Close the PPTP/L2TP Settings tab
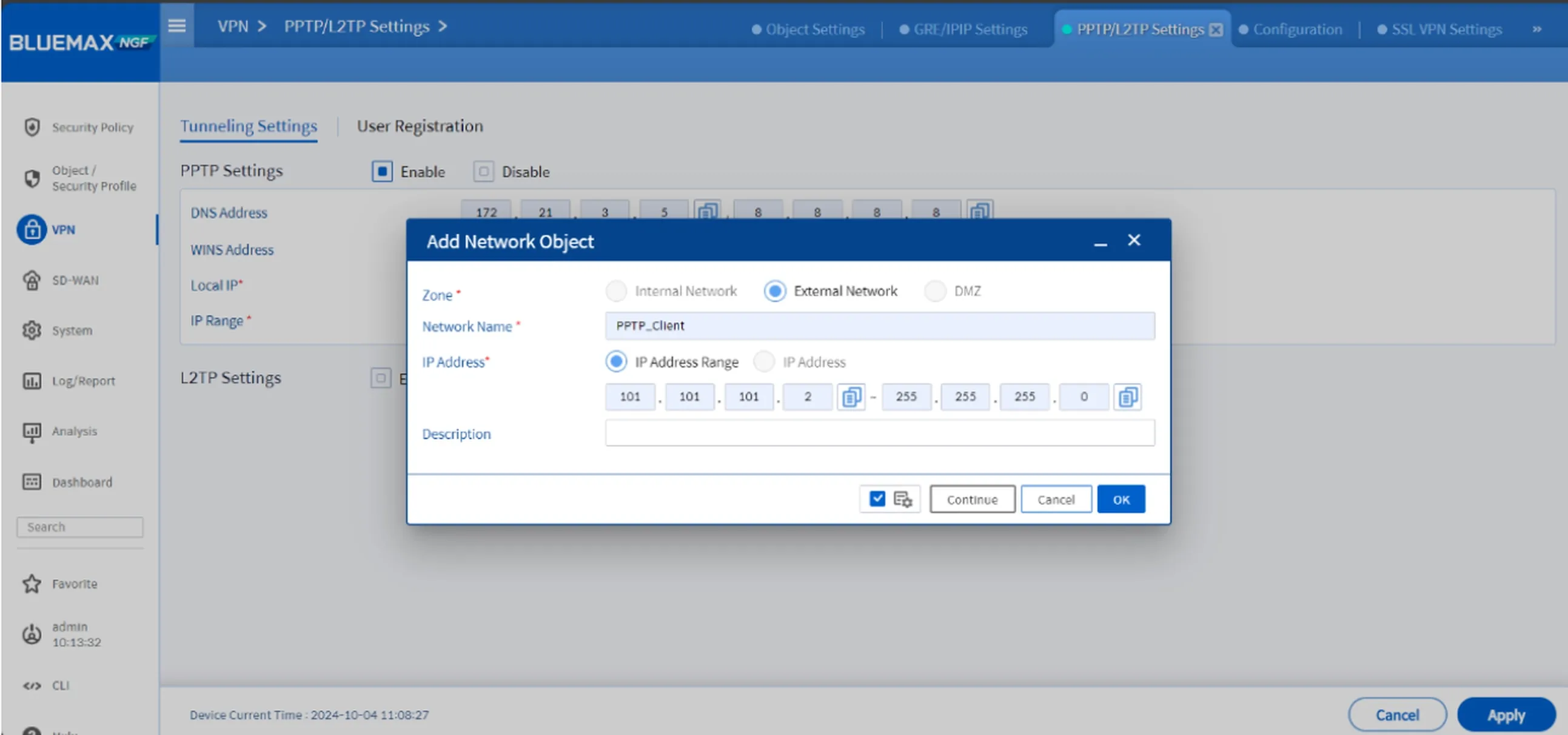The height and width of the screenshot is (735, 1568). point(1216,30)
